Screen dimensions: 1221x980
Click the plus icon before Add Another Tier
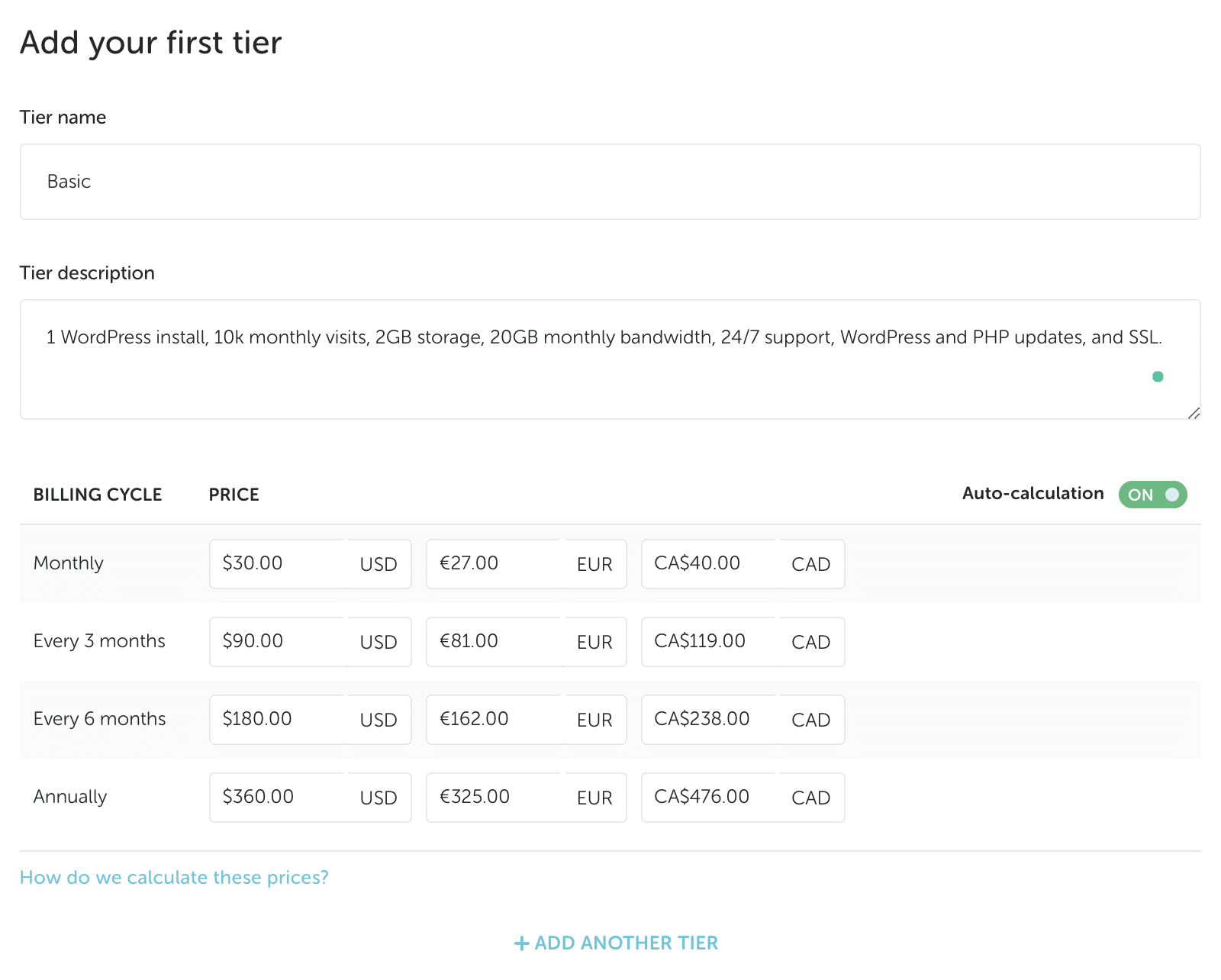[x=521, y=943]
